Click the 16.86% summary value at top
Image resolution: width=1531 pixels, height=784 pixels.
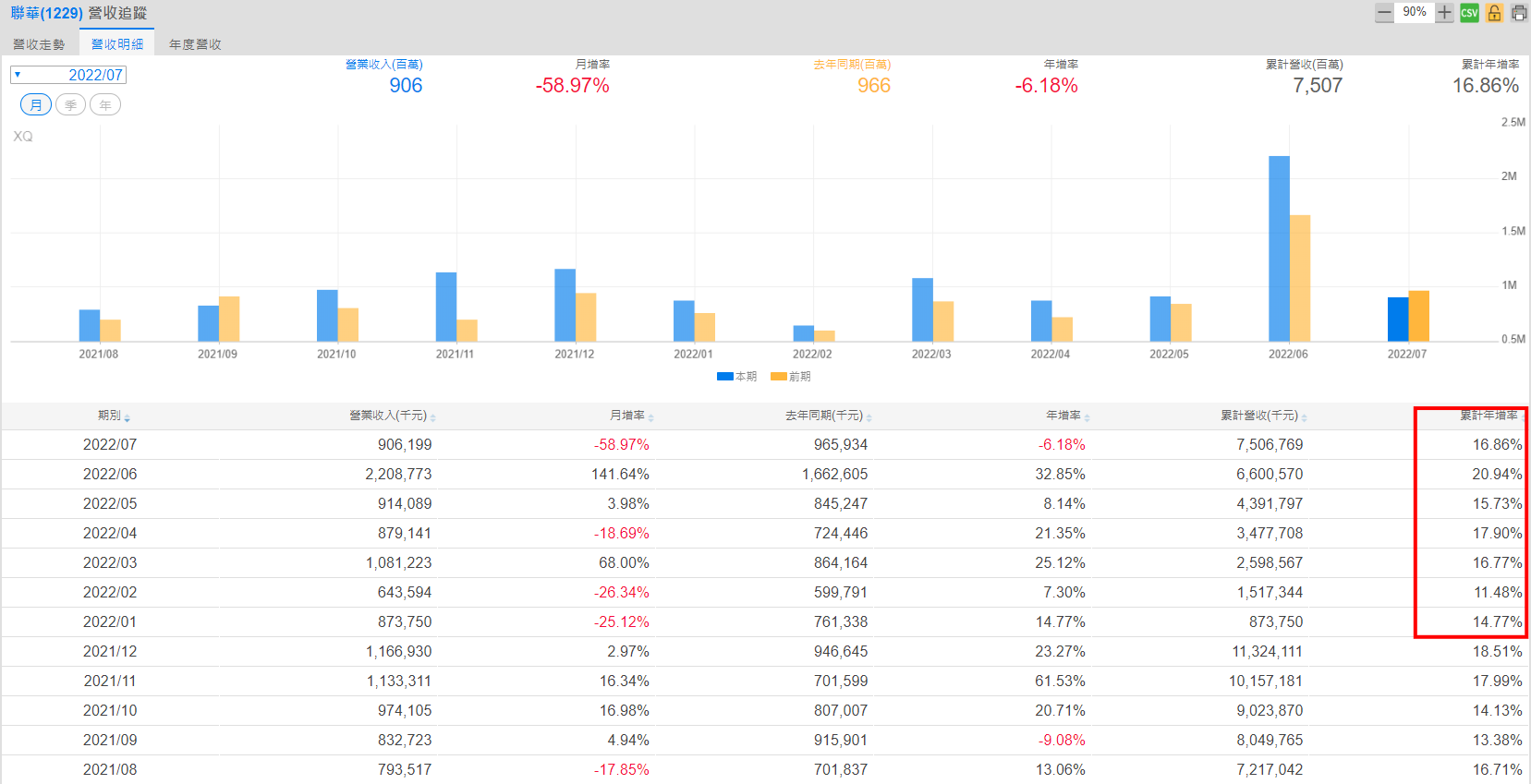tap(1486, 86)
